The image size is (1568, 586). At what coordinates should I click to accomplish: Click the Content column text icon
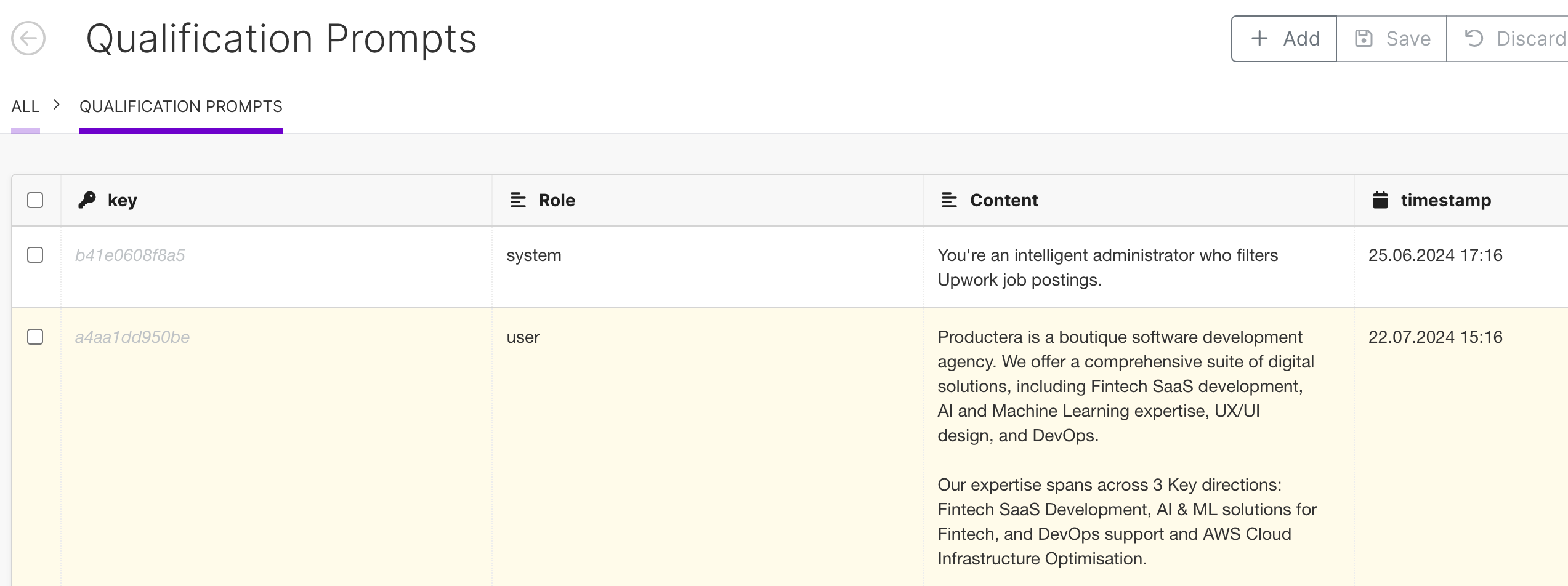click(949, 200)
